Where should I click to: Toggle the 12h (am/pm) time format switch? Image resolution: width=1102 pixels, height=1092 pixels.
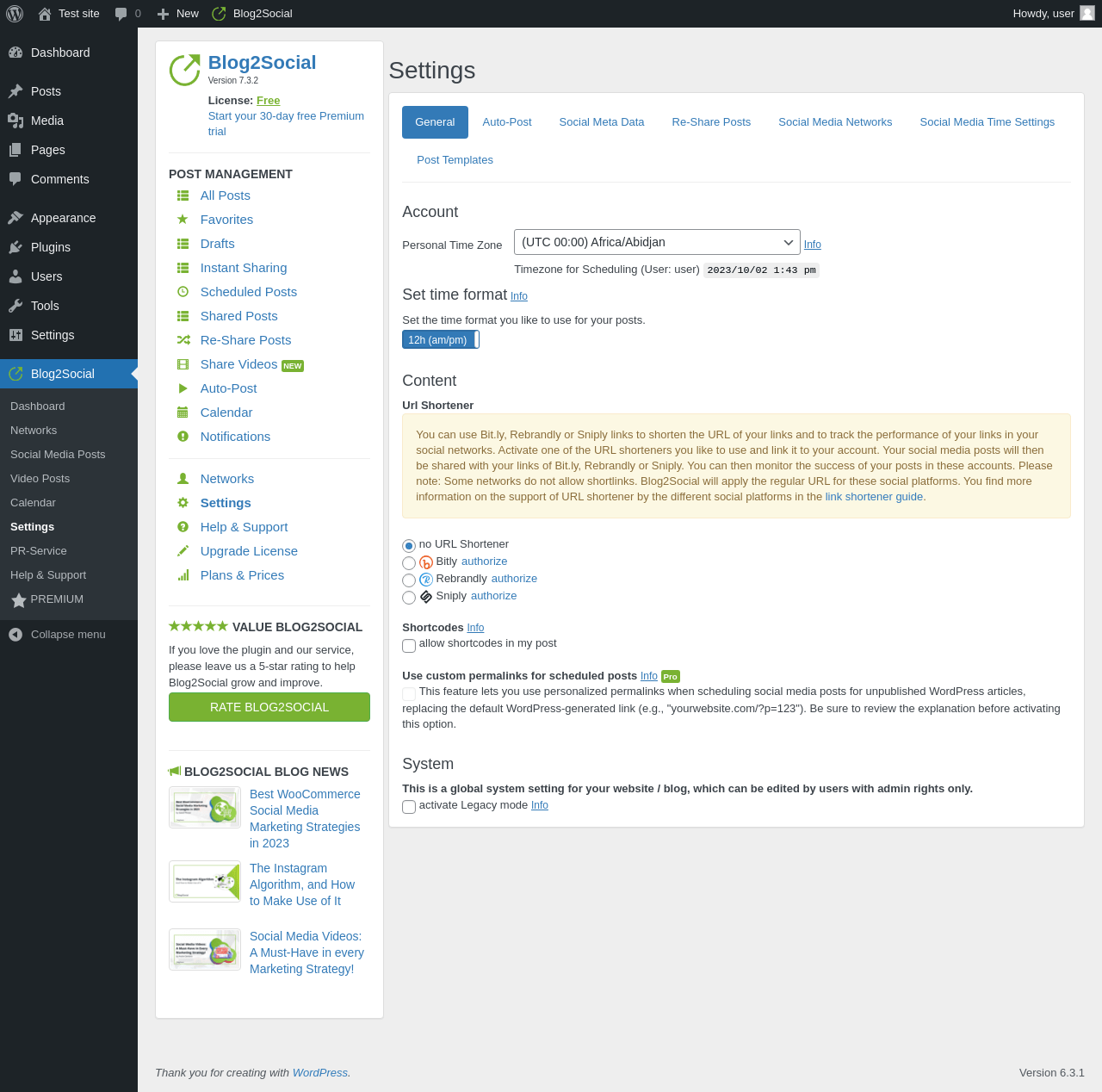[441, 339]
